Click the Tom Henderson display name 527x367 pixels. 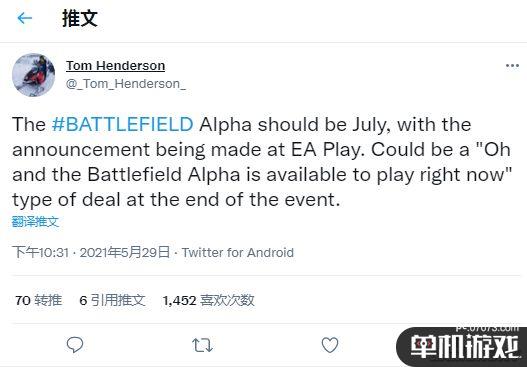pyautogui.click(x=115, y=66)
